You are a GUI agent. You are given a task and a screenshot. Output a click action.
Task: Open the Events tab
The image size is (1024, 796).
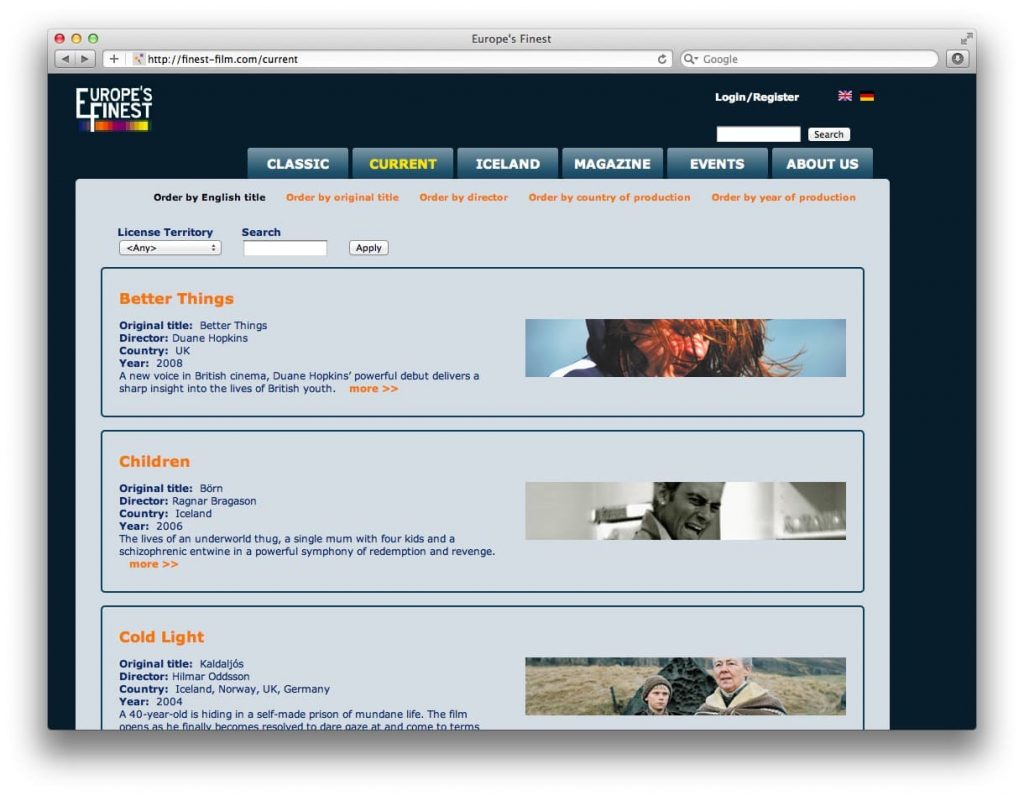(717, 164)
